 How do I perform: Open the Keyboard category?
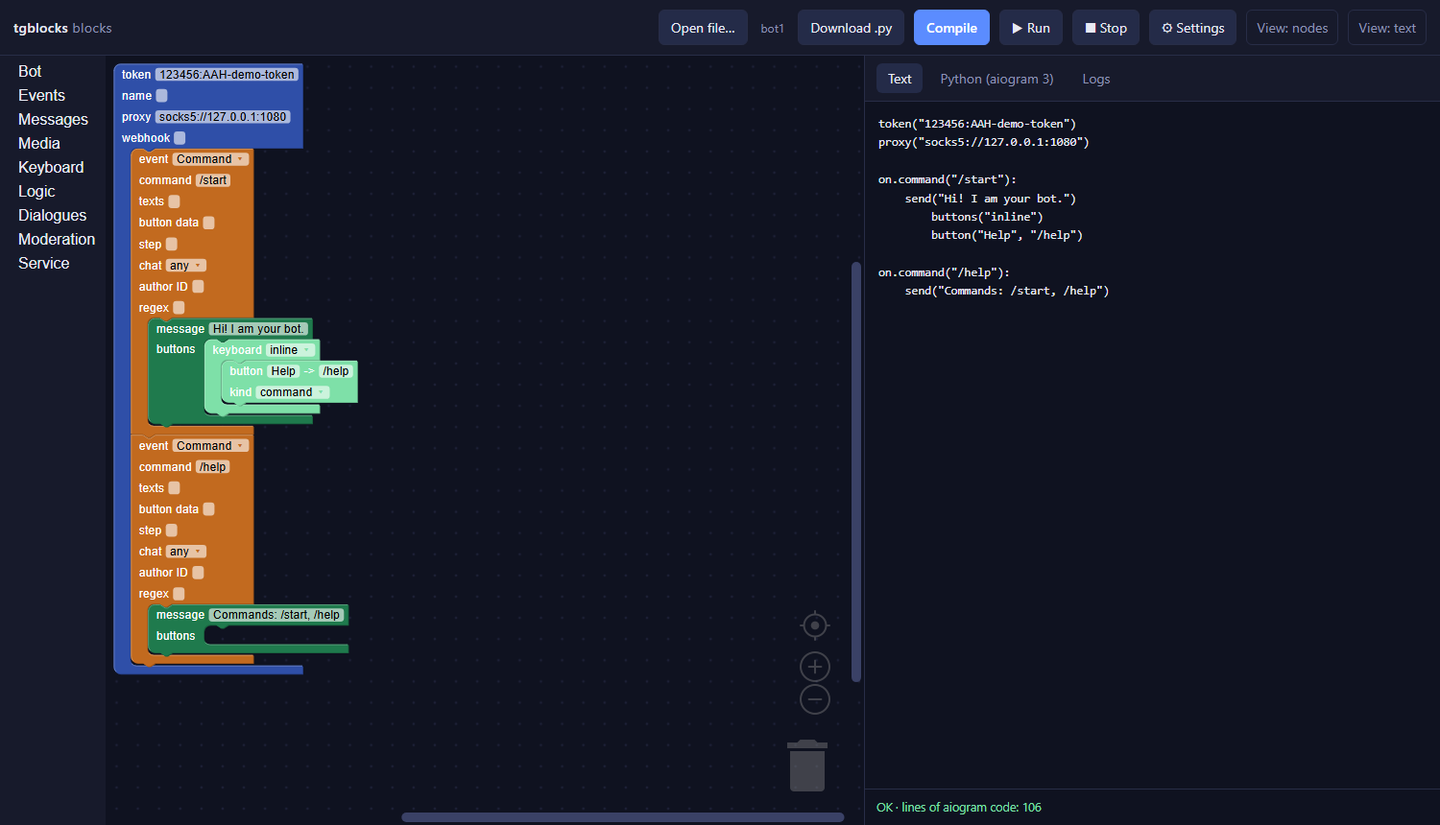click(x=51, y=167)
